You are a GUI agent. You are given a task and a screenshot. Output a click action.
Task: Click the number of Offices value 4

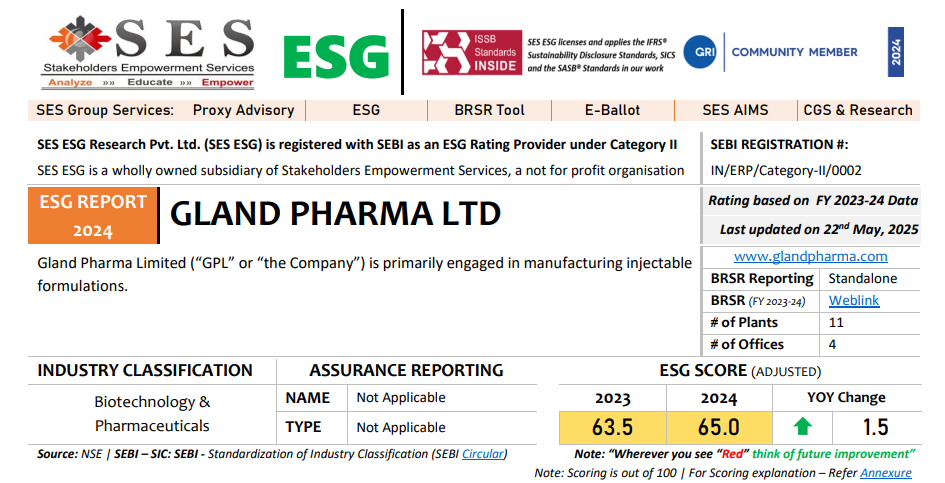coord(832,345)
